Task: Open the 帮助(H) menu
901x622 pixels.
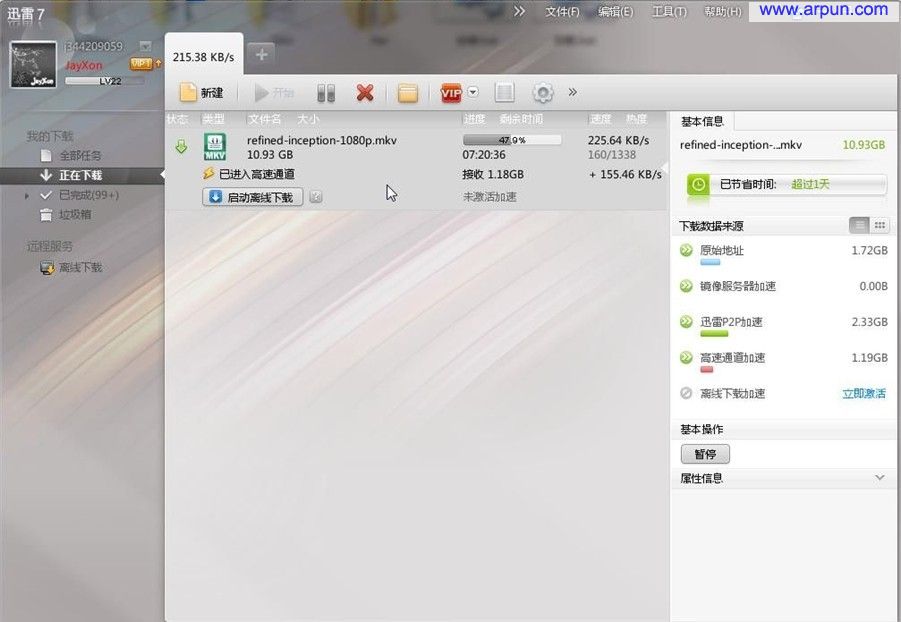Action: pos(723,11)
